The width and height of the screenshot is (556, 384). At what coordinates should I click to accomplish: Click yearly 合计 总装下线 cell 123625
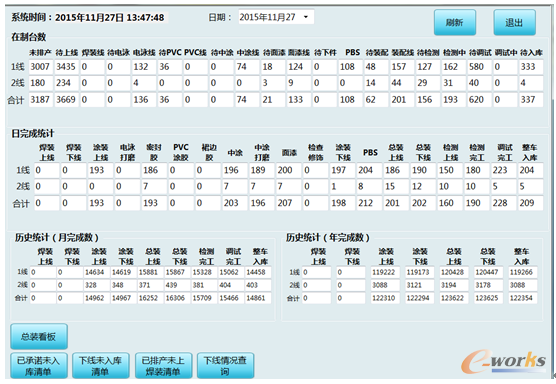click(x=489, y=298)
